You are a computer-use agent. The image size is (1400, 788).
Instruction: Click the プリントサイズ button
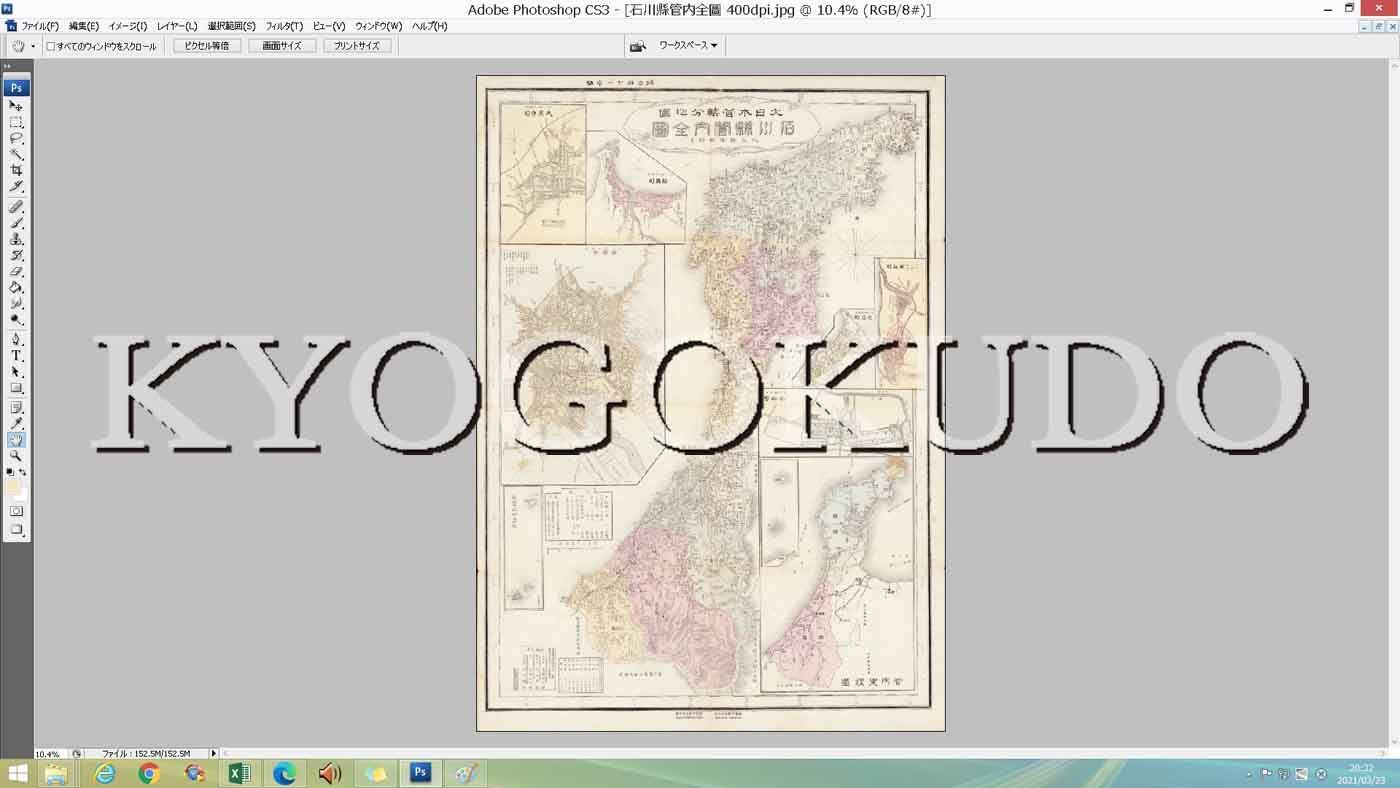(x=357, y=46)
